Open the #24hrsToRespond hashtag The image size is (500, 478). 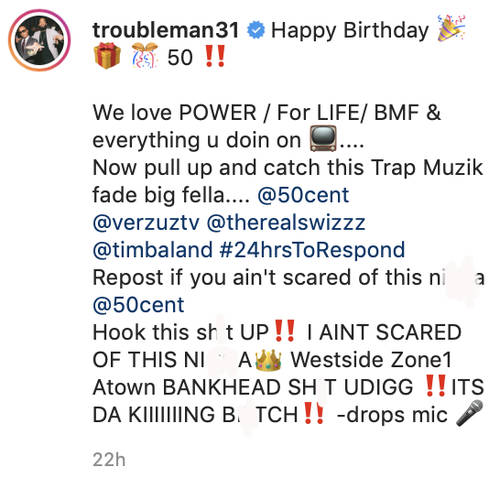312,250
